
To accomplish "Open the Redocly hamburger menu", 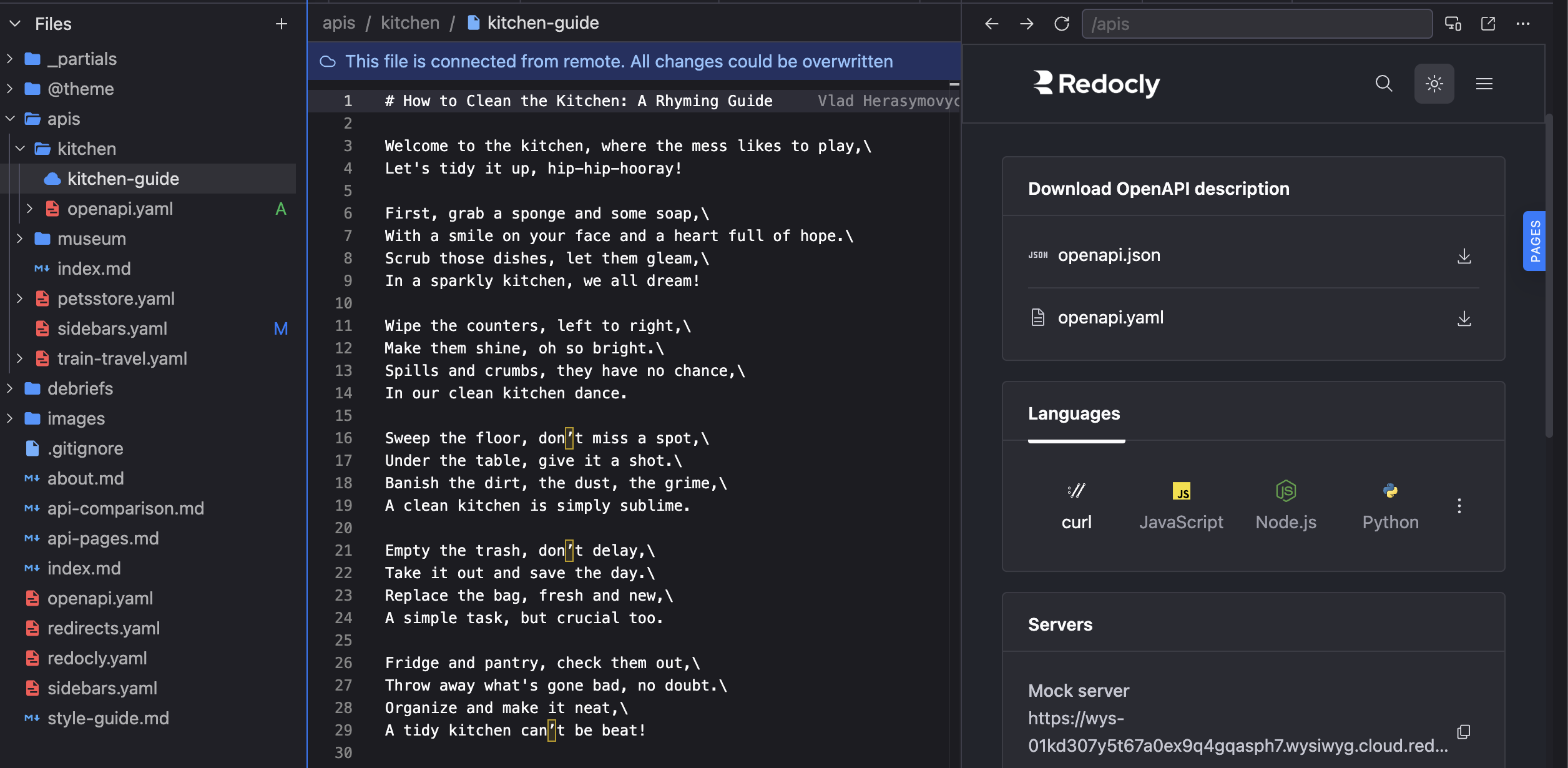I will pyautogui.click(x=1484, y=84).
